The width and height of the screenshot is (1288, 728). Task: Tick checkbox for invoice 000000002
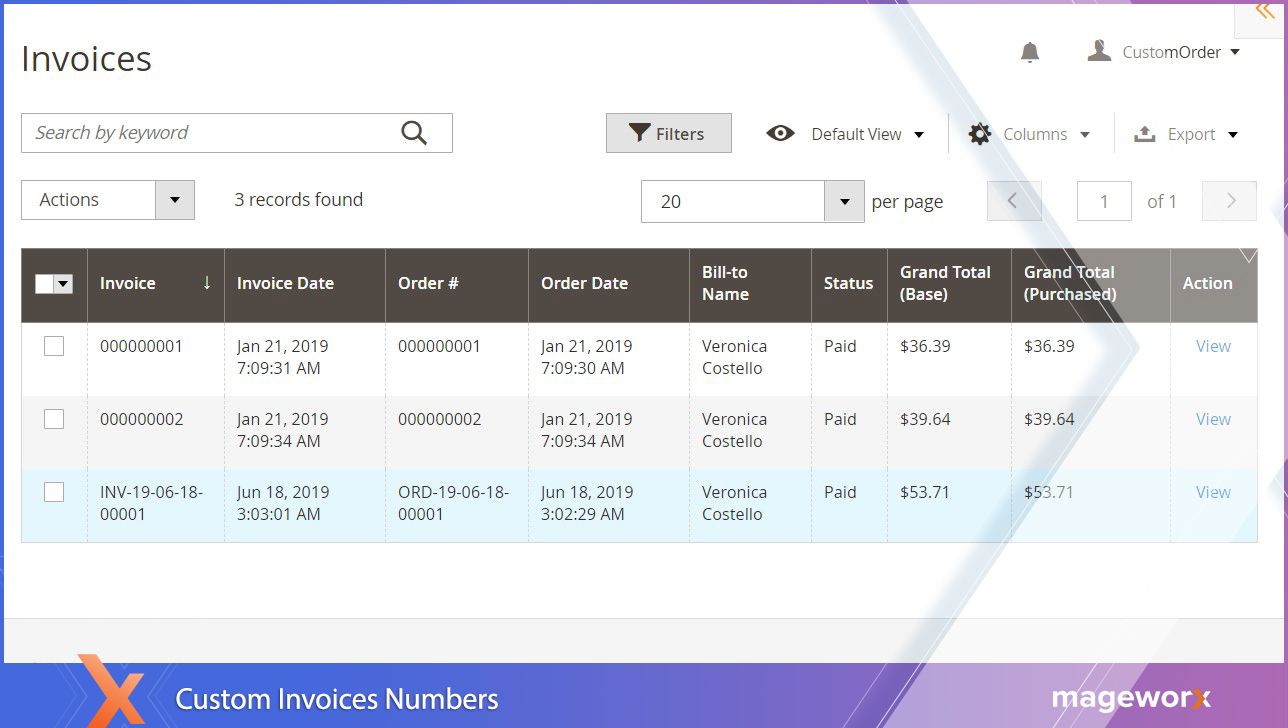pos(54,419)
